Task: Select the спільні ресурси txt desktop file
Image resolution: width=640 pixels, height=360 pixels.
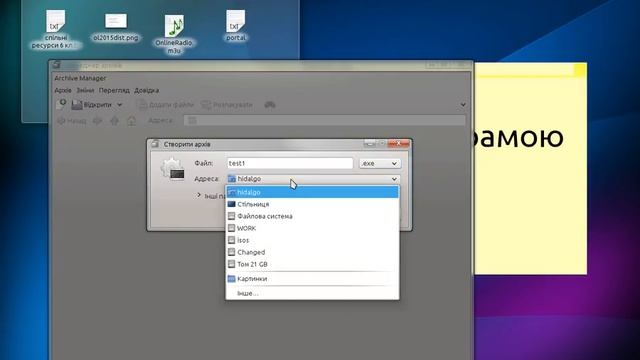Action: (56, 30)
